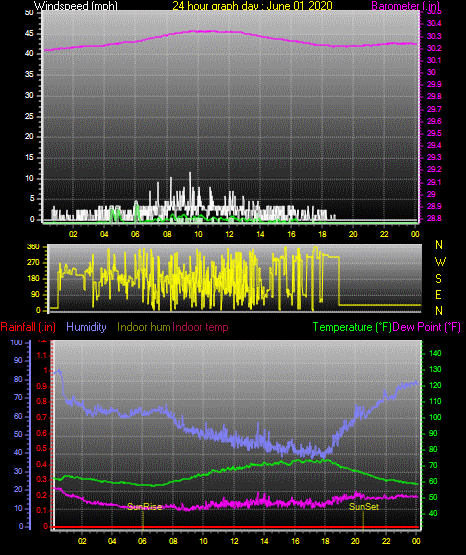
Task: Click the 28.8 barometer axis value
Action: click(x=434, y=218)
